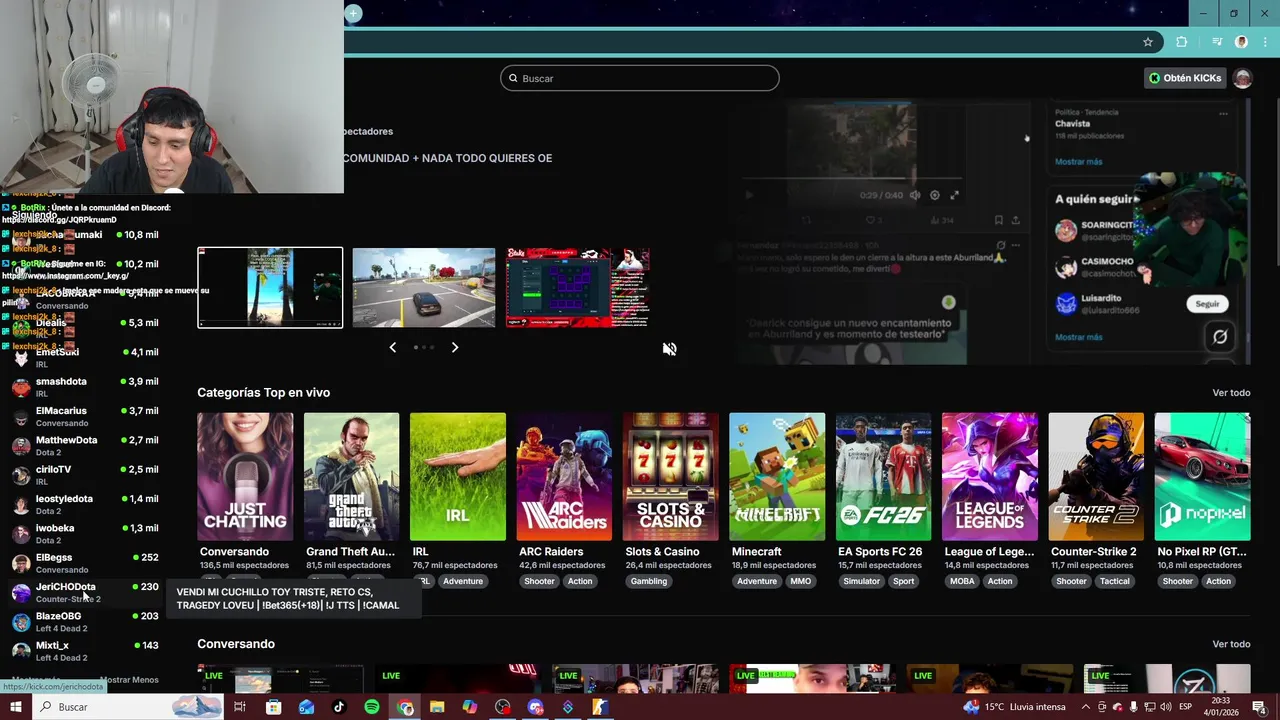Click the MMO tag under Minecraft
Viewport: 1280px width, 720px height.
click(800, 581)
